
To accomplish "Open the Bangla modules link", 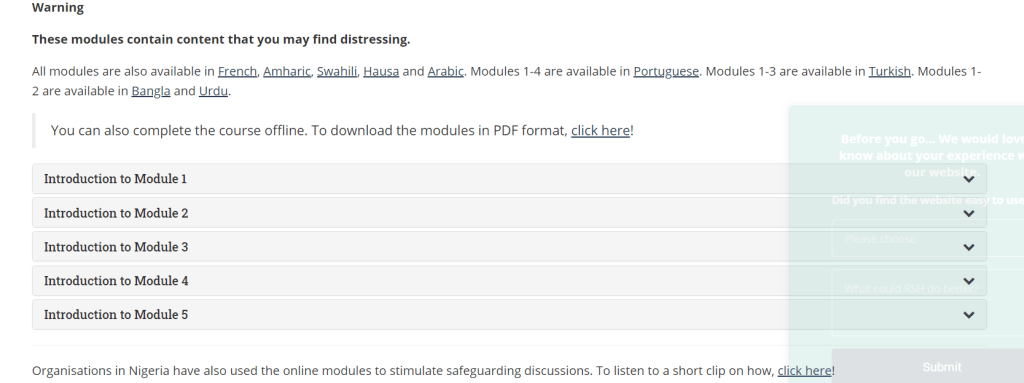I will (x=151, y=91).
